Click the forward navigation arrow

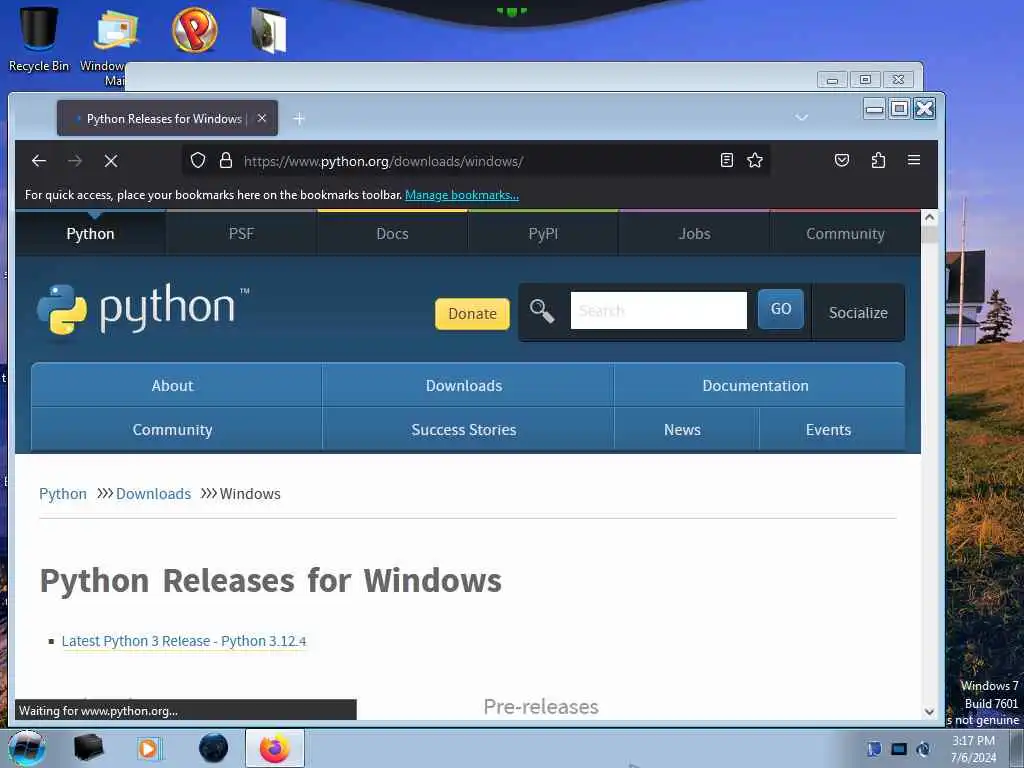point(74,161)
